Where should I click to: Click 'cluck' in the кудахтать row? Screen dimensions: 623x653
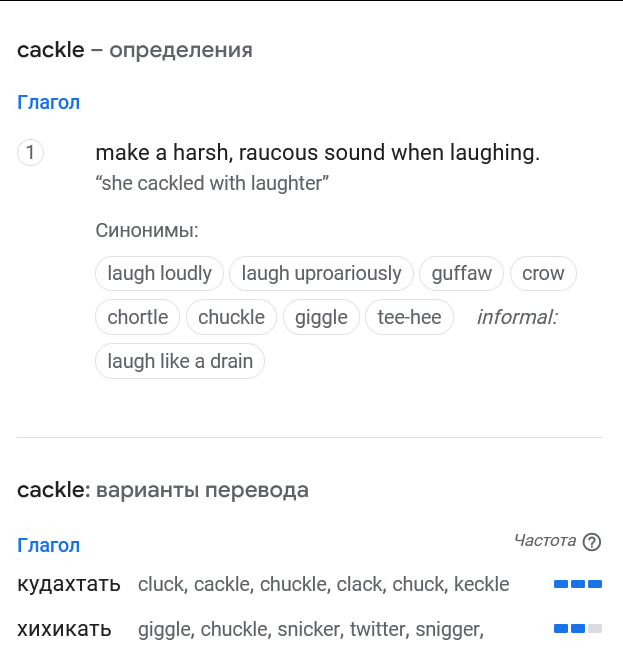pyautogui.click(x=160, y=584)
